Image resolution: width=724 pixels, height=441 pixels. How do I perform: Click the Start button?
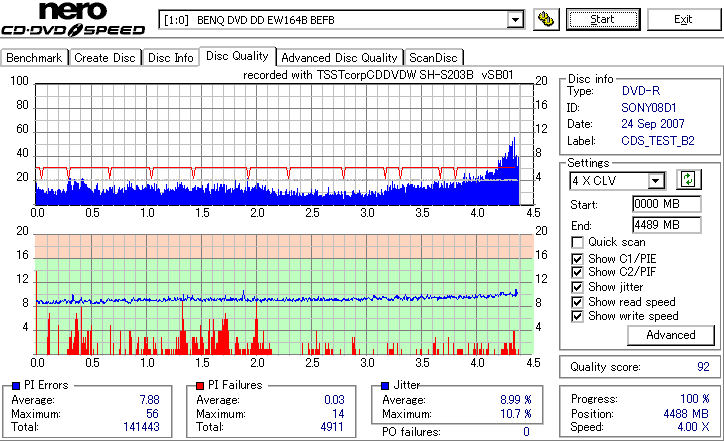(x=603, y=19)
